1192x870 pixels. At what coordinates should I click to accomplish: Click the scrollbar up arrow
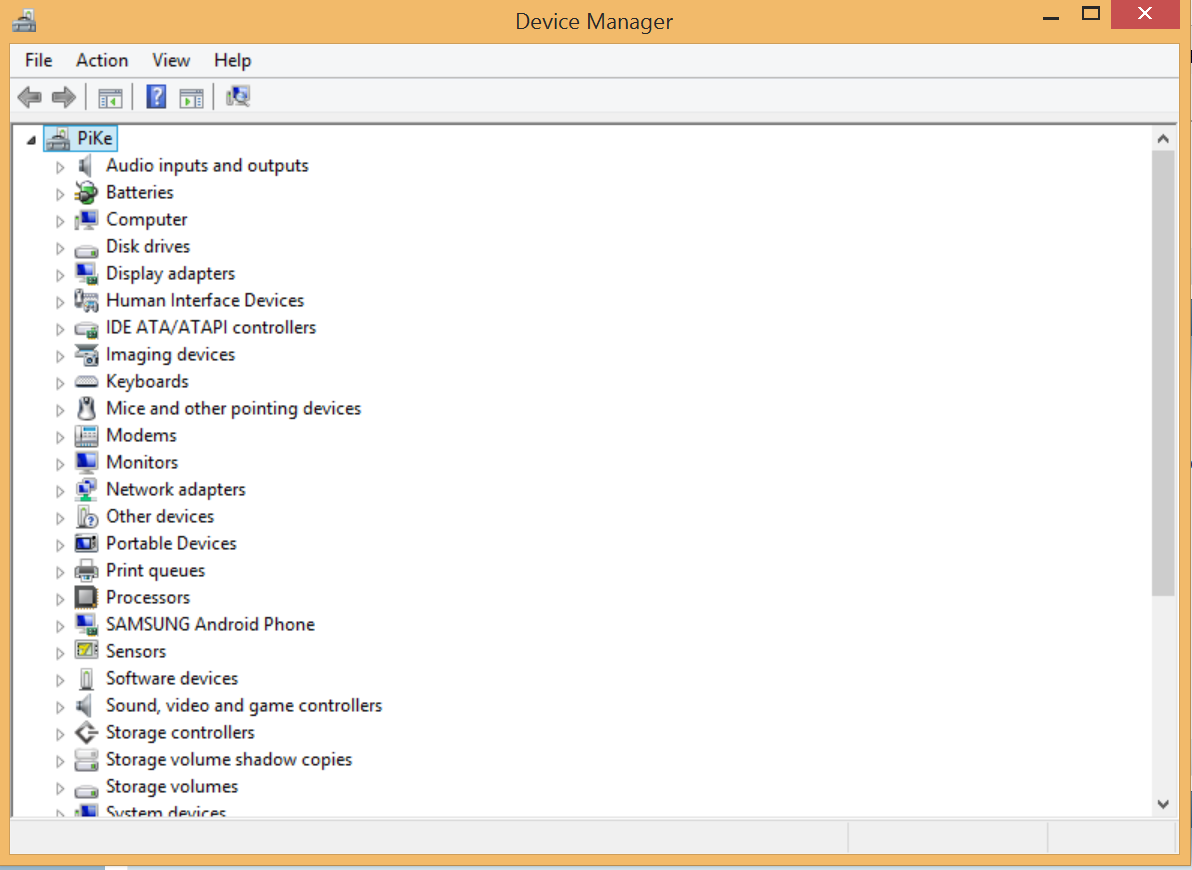coord(1162,138)
